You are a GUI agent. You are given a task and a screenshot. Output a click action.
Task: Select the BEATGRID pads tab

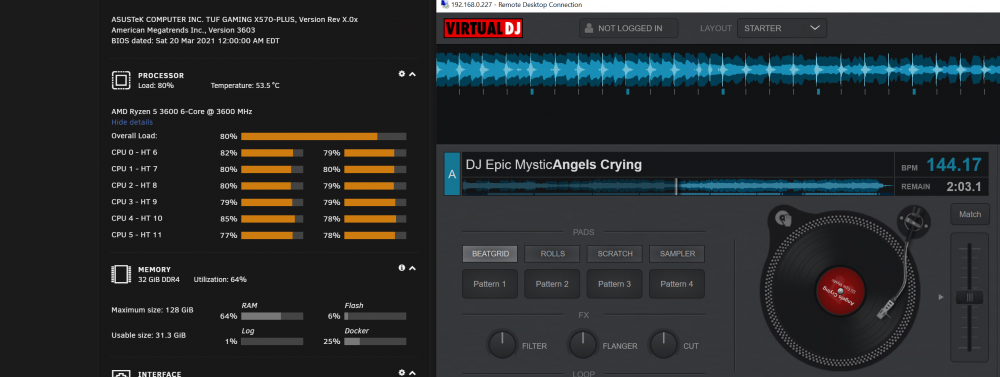point(490,254)
